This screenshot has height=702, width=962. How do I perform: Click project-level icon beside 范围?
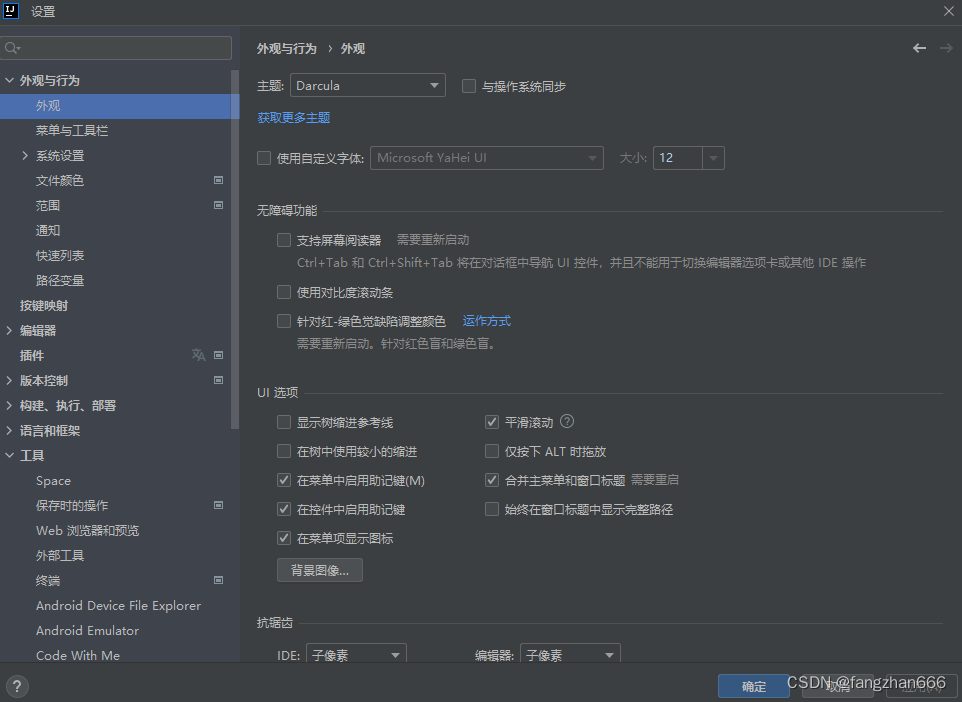(x=218, y=205)
